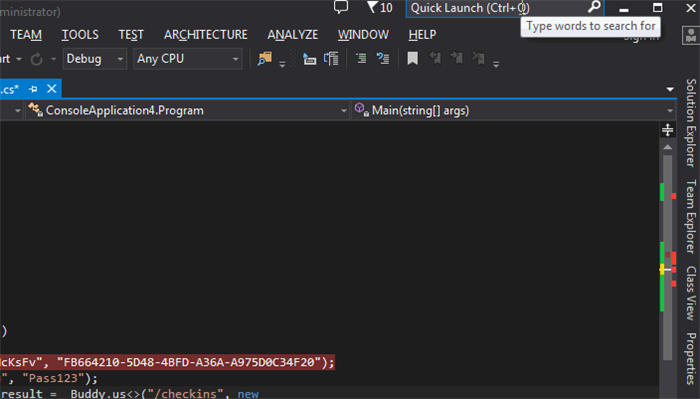Click the GUID string in highlighted code line

pyautogui.click(x=189, y=362)
